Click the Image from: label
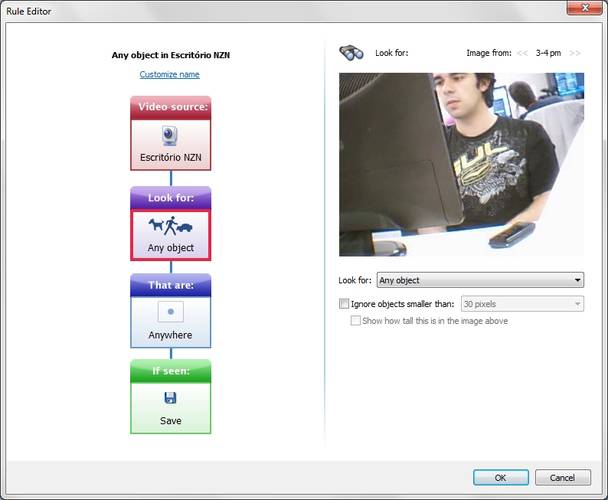This screenshot has height=500, width=608. coord(489,53)
